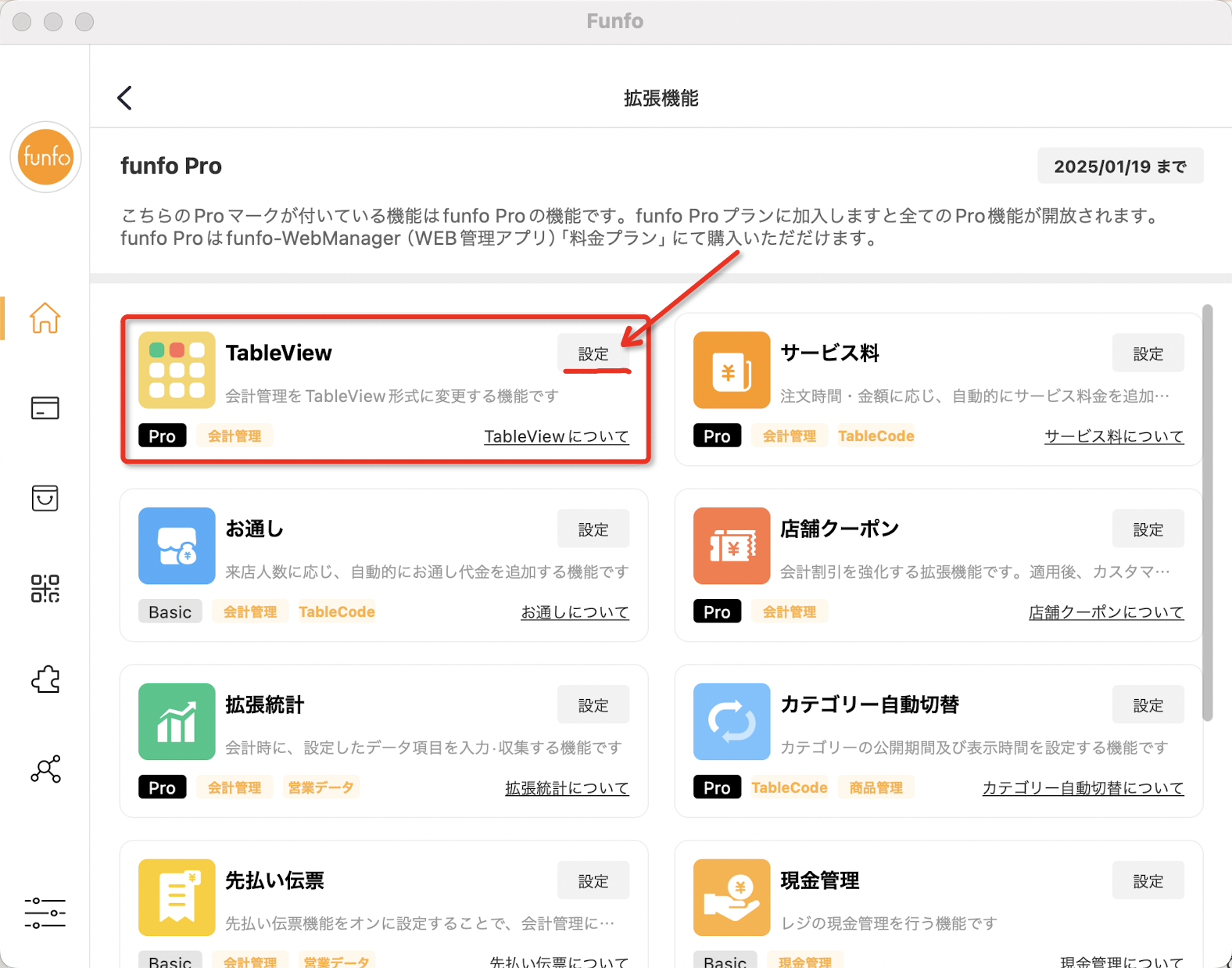Click the TableView card title
Viewport: 1232px width, 968px height.
(x=279, y=353)
